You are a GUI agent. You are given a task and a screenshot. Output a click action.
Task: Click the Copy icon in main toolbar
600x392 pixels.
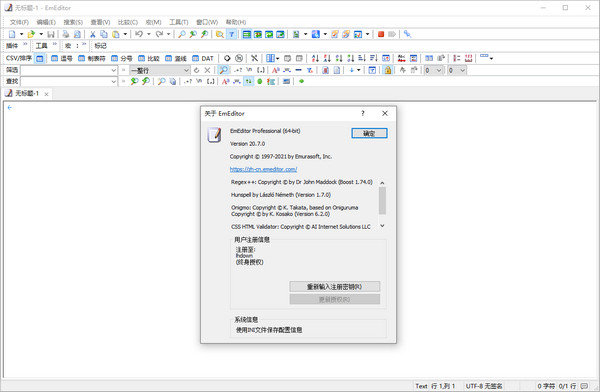pos(104,34)
